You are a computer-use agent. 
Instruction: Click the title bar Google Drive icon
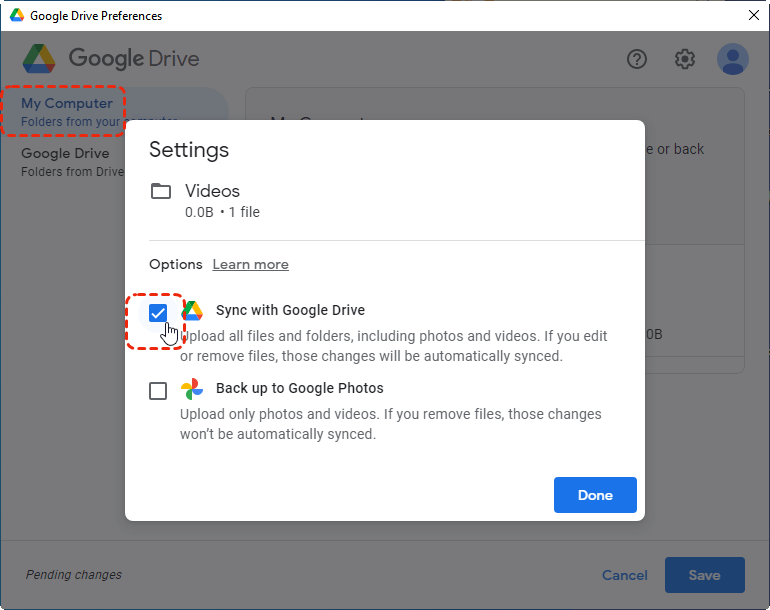click(x=16, y=16)
